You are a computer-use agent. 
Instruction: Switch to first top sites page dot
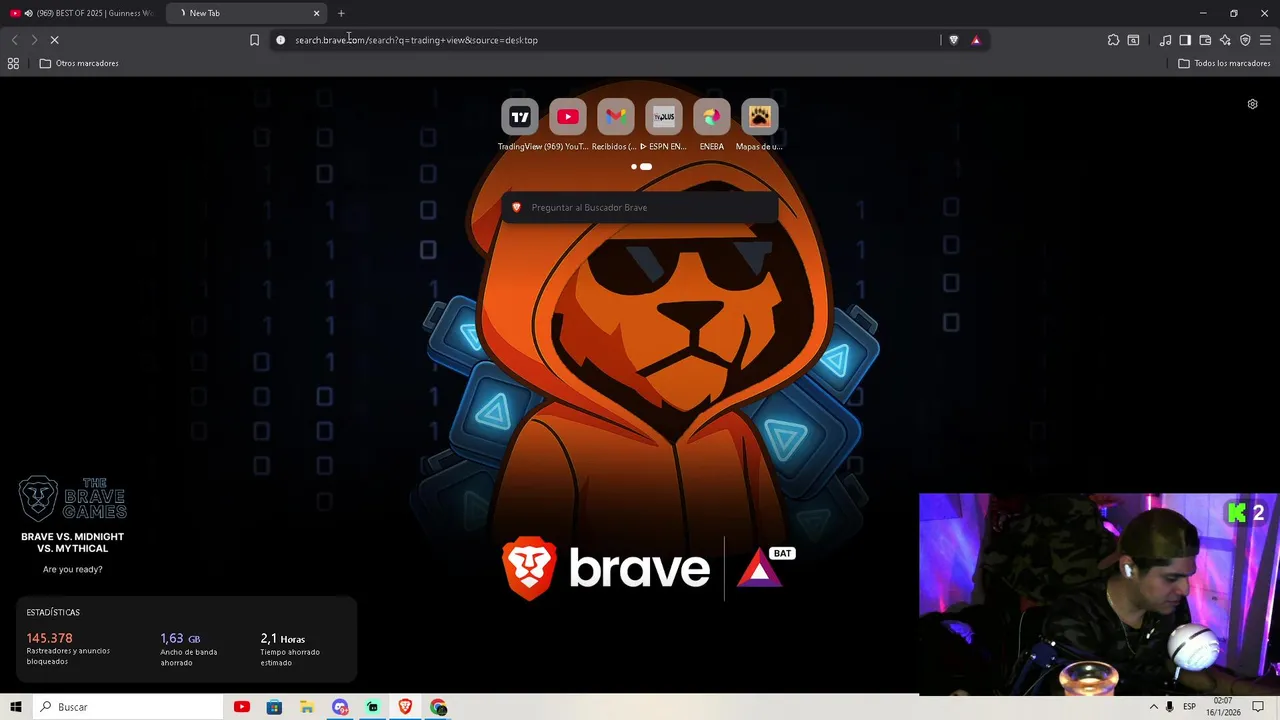[634, 167]
